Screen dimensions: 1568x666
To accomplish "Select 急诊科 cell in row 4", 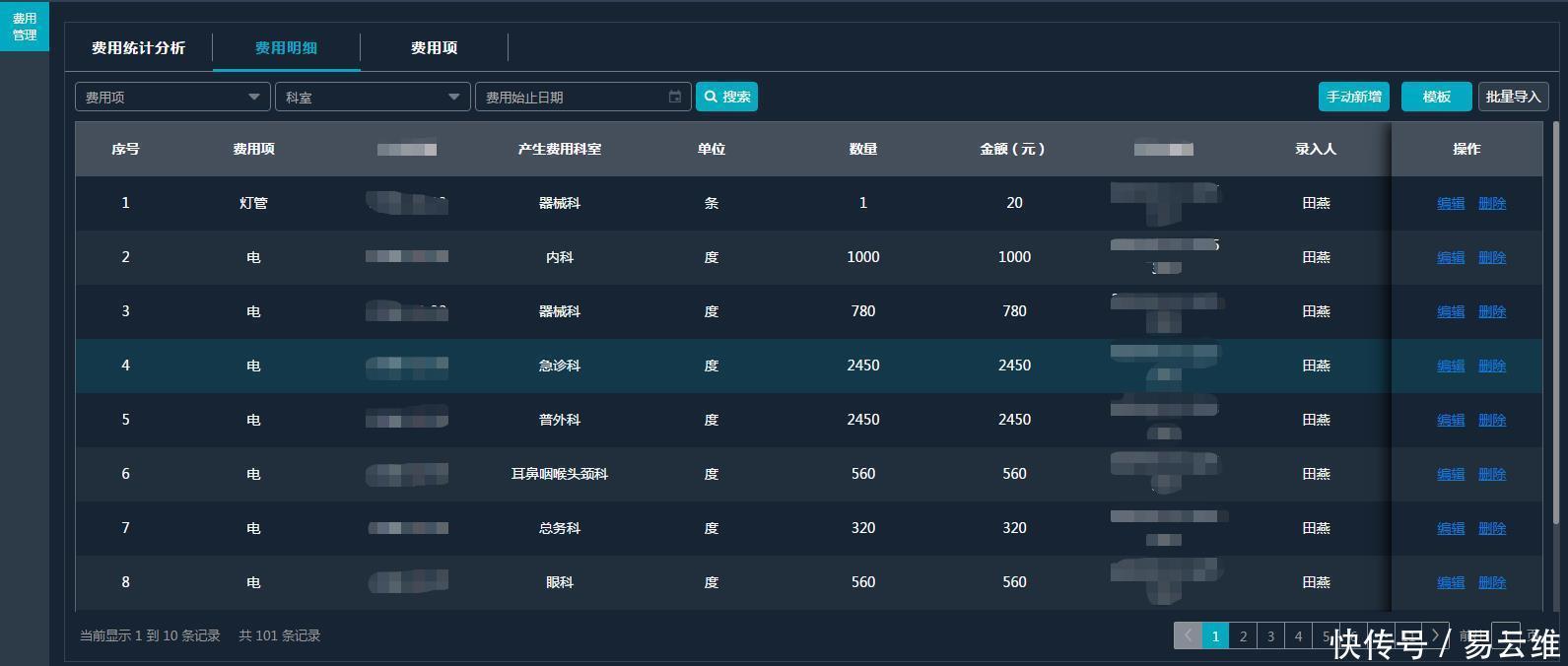I will [560, 366].
